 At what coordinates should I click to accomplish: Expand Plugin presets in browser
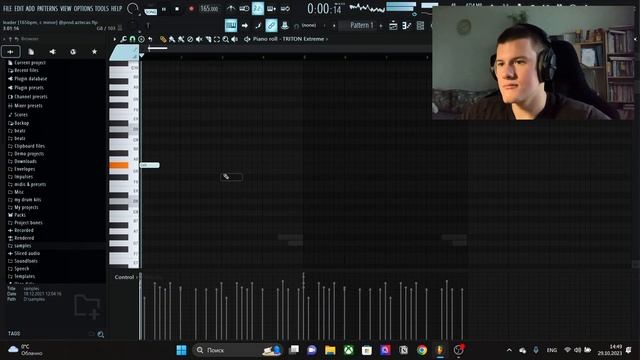coord(26,88)
